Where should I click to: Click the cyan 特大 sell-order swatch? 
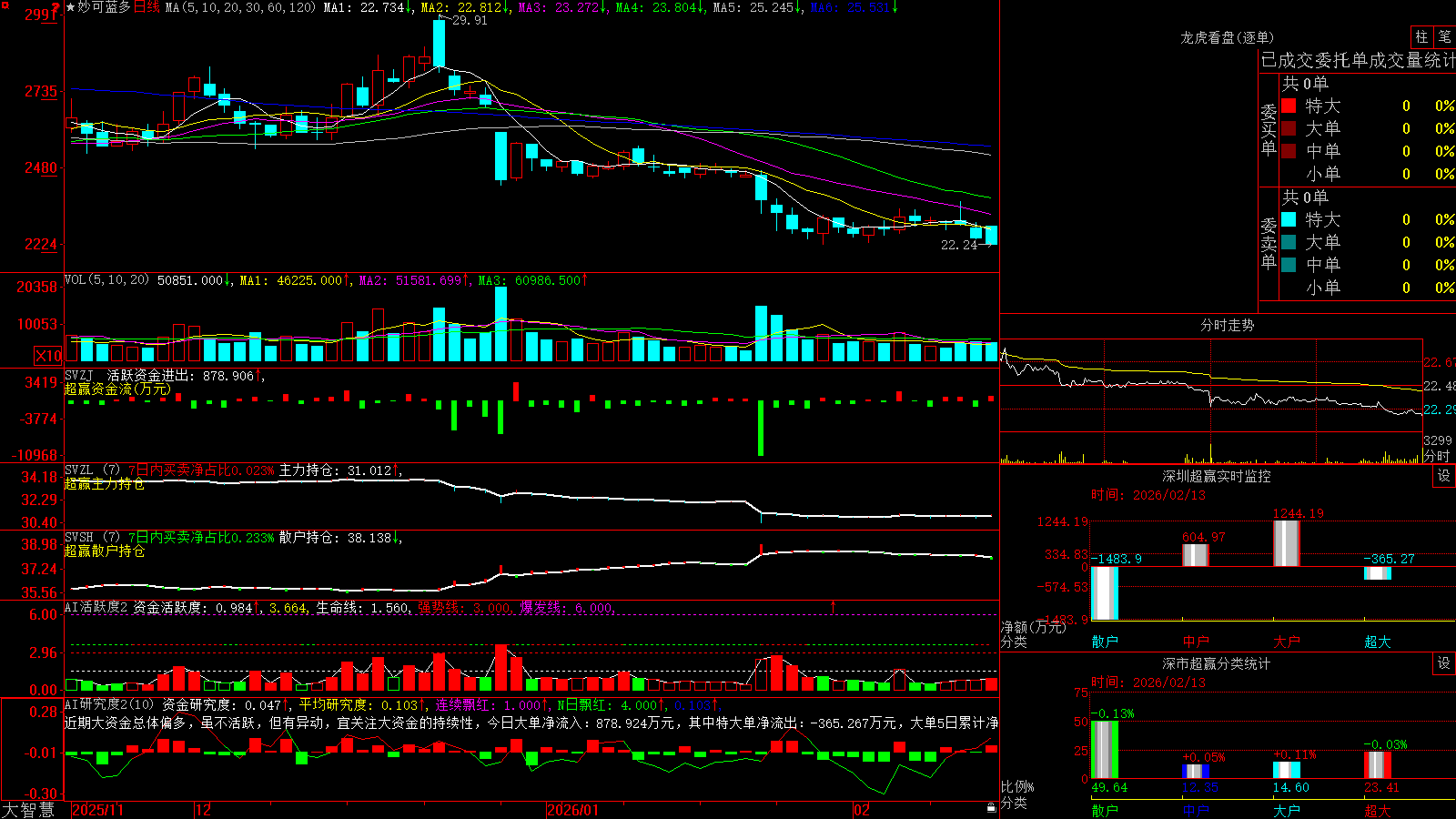click(x=1289, y=219)
